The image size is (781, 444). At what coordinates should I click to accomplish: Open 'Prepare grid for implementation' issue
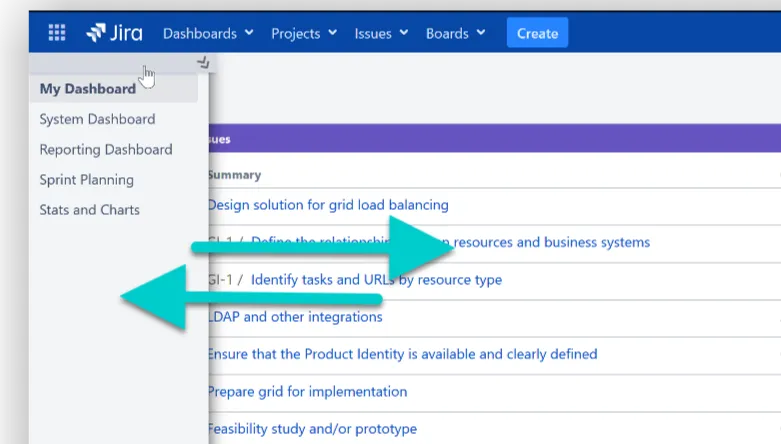[x=307, y=391]
